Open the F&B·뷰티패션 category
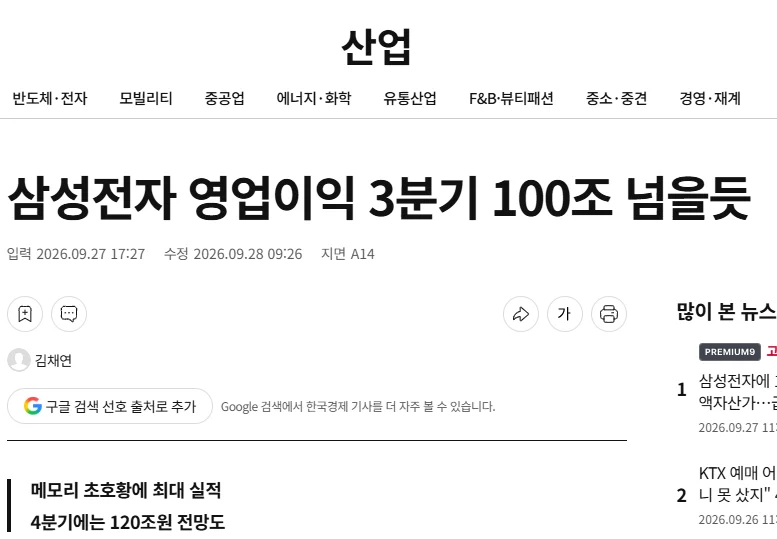The height and width of the screenshot is (539, 777). pyautogui.click(x=511, y=99)
